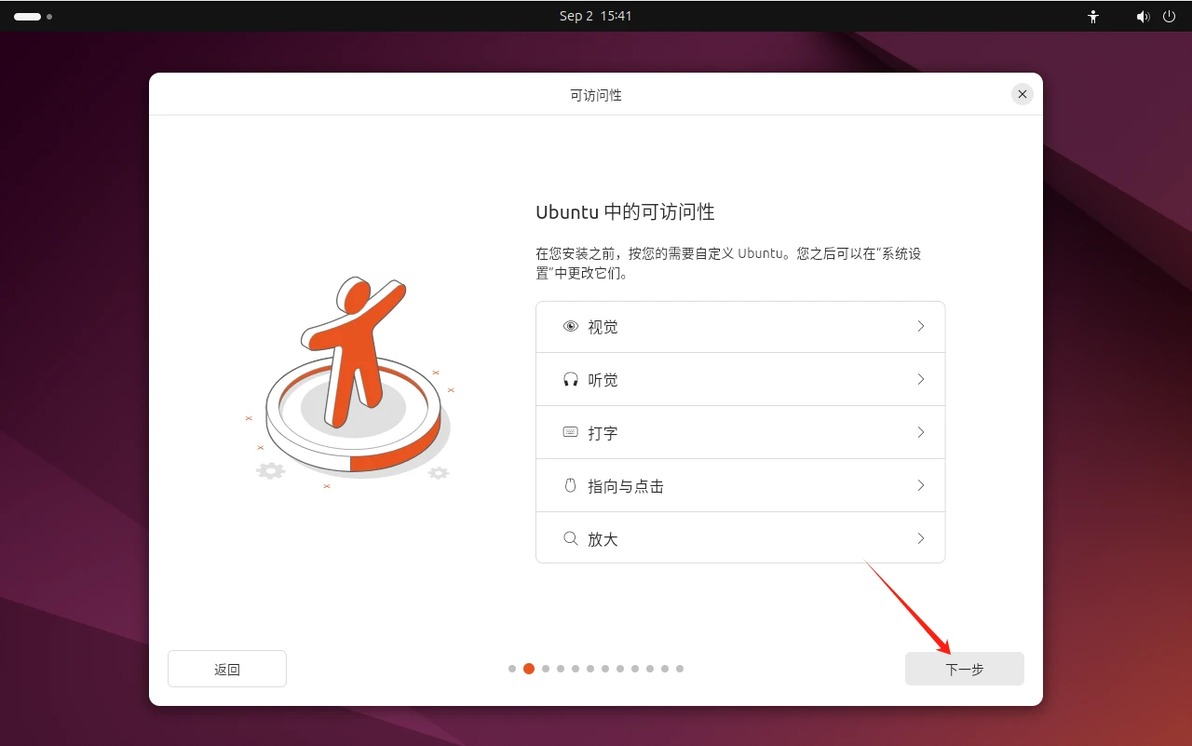Viewport: 1192px width, 746px height.
Task: Open the accessibility menu in top bar
Action: click(x=1092, y=16)
